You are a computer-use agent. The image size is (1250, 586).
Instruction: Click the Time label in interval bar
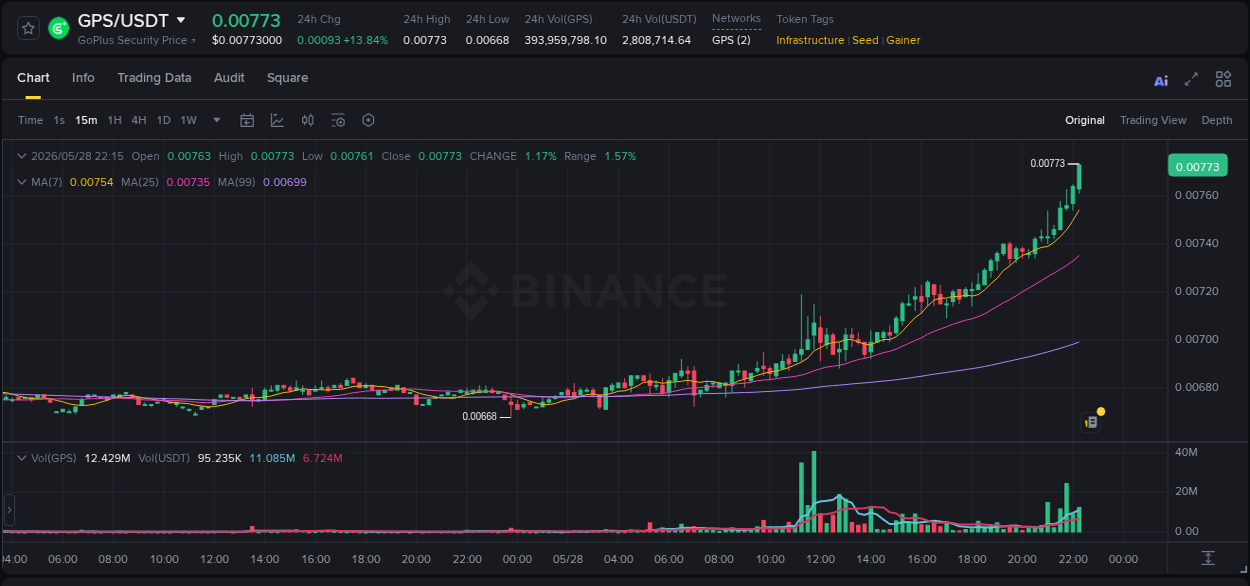pos(30,120)
